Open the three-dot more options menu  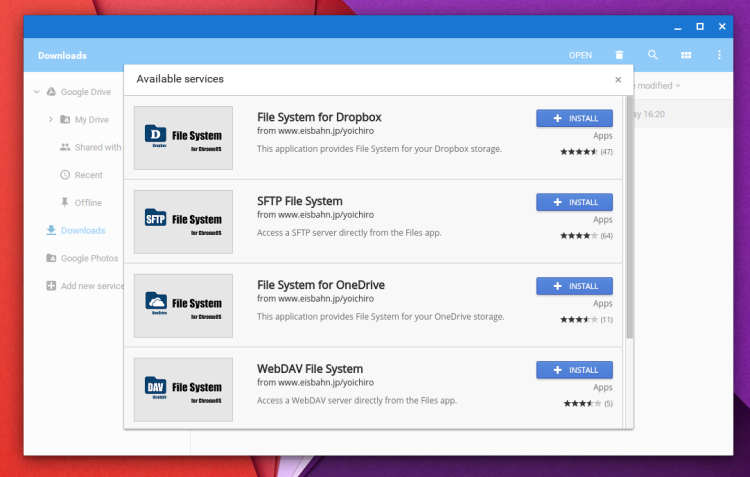coord(719,55)
